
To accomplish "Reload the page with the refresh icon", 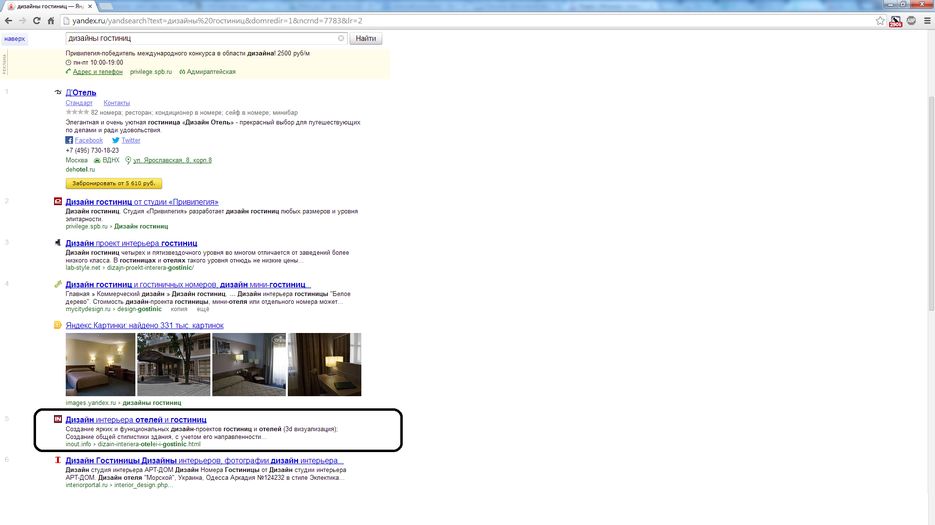I will (36, 20).
